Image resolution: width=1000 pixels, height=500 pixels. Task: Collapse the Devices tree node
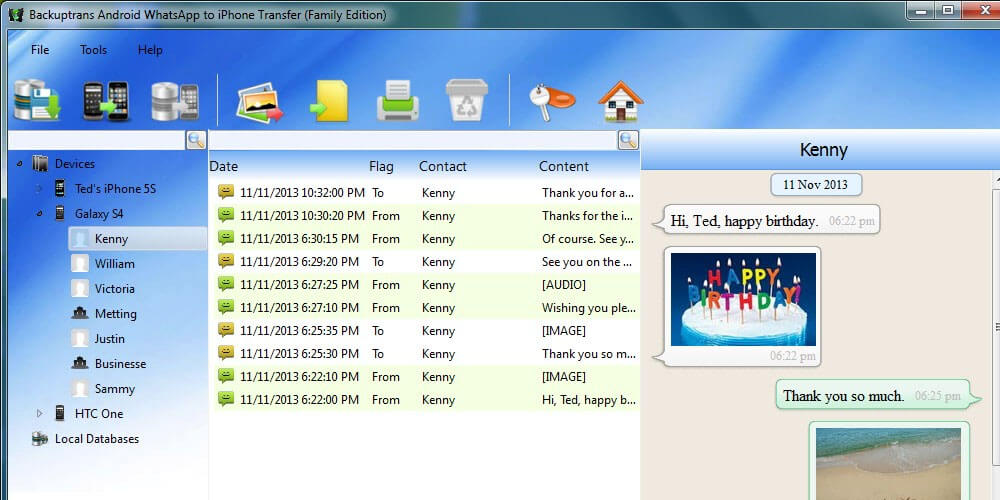20,164
